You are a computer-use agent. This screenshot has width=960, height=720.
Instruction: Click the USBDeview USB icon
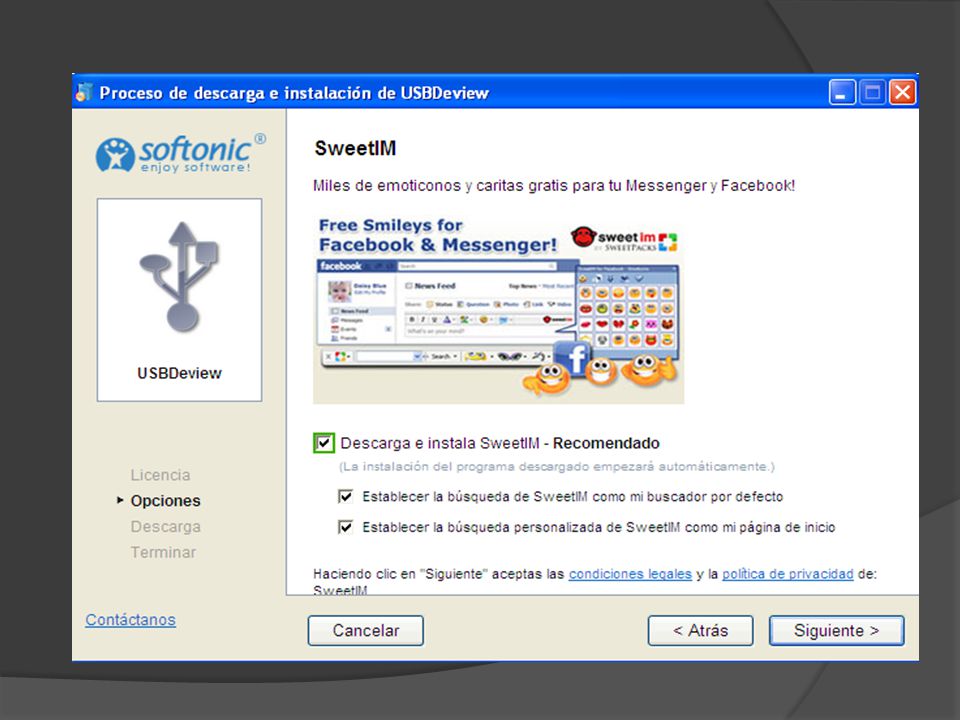tap(179, 277)
